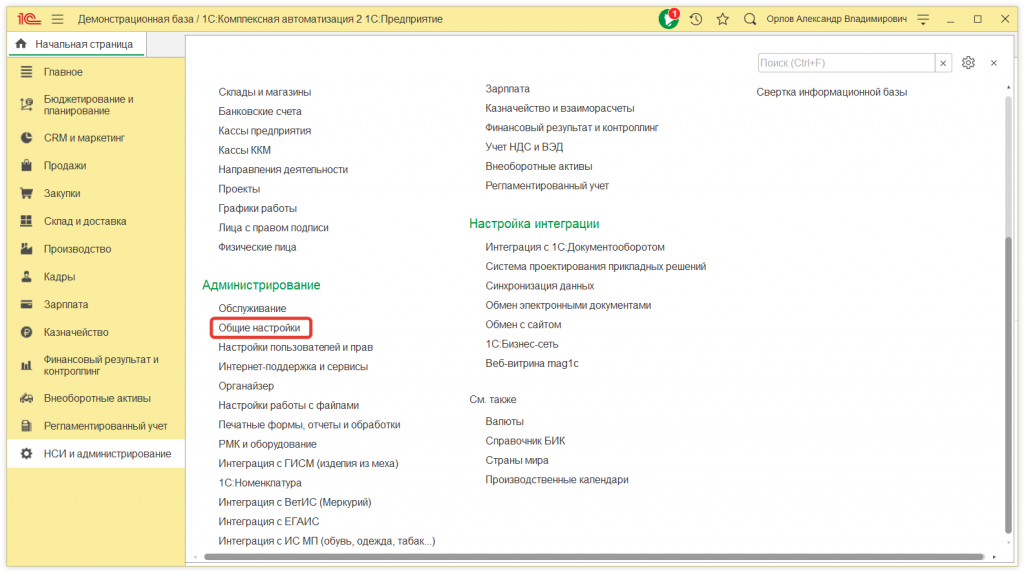
Task: Open favorites star icon
Action: [722, 19]
